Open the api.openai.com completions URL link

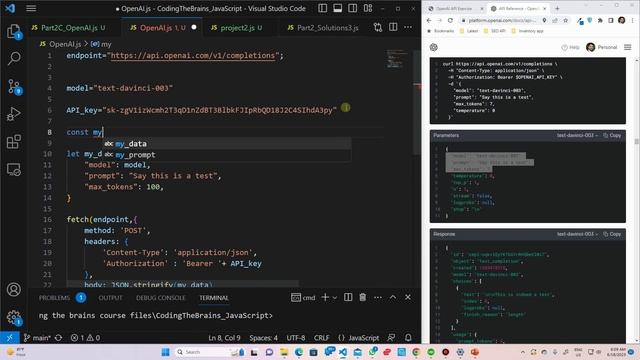193,56
